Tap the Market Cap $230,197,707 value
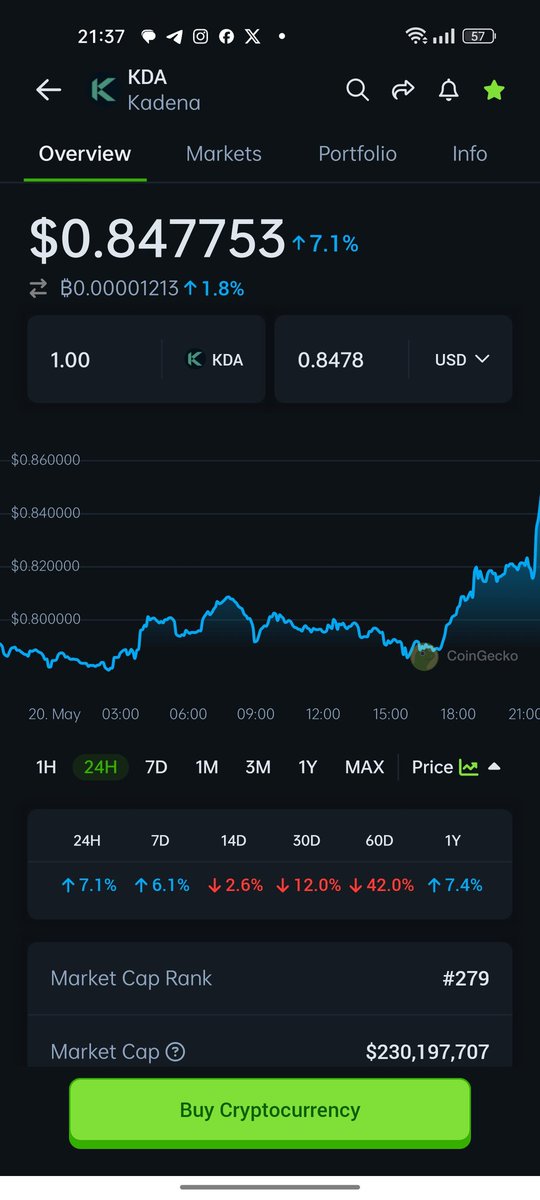540x1200 pixels. pos(427,1052)
